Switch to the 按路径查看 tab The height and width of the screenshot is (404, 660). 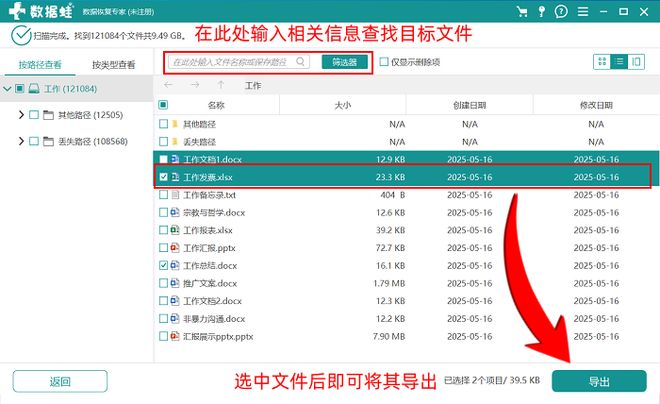click(x=40, y=64)
